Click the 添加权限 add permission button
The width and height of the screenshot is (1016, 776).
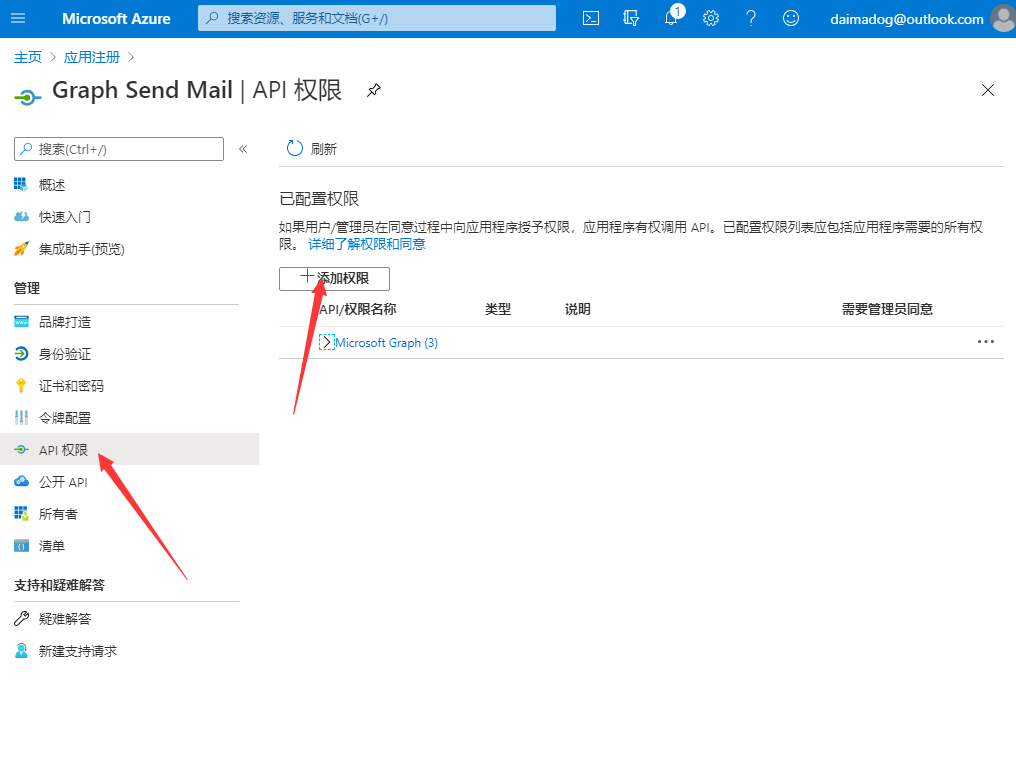334,279
